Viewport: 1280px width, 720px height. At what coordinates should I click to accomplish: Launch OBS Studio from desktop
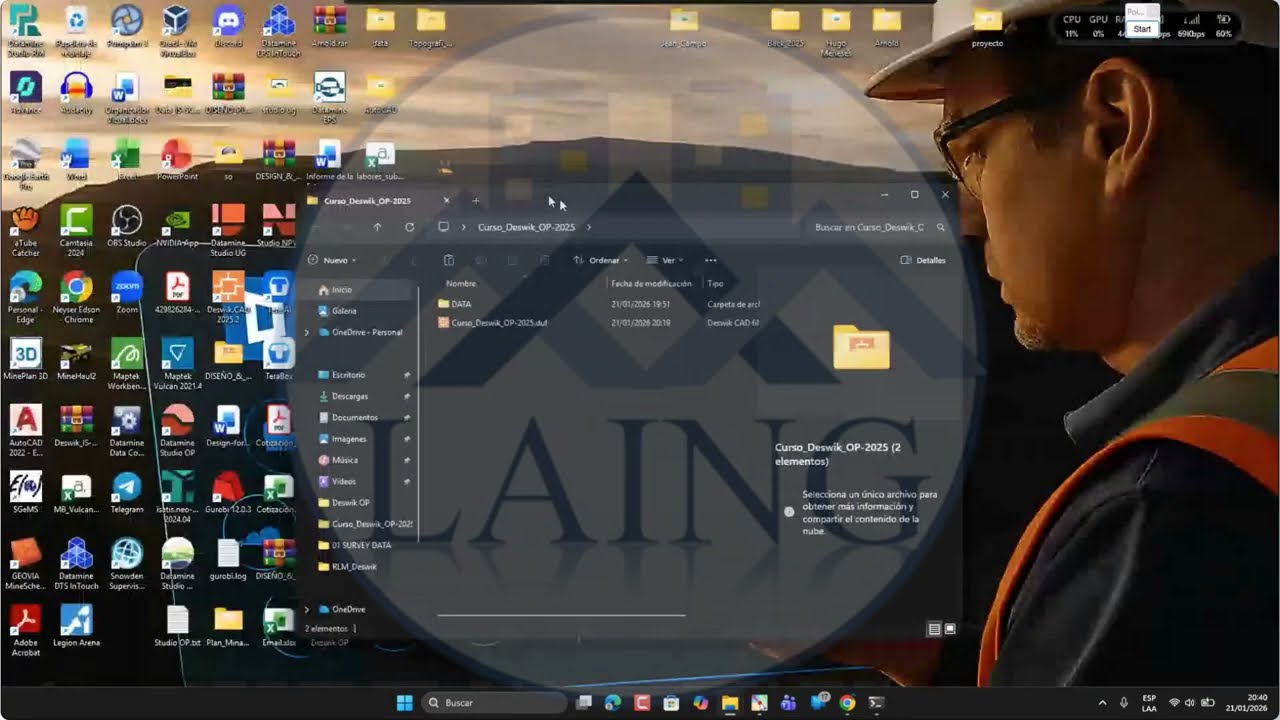point(127,226)
